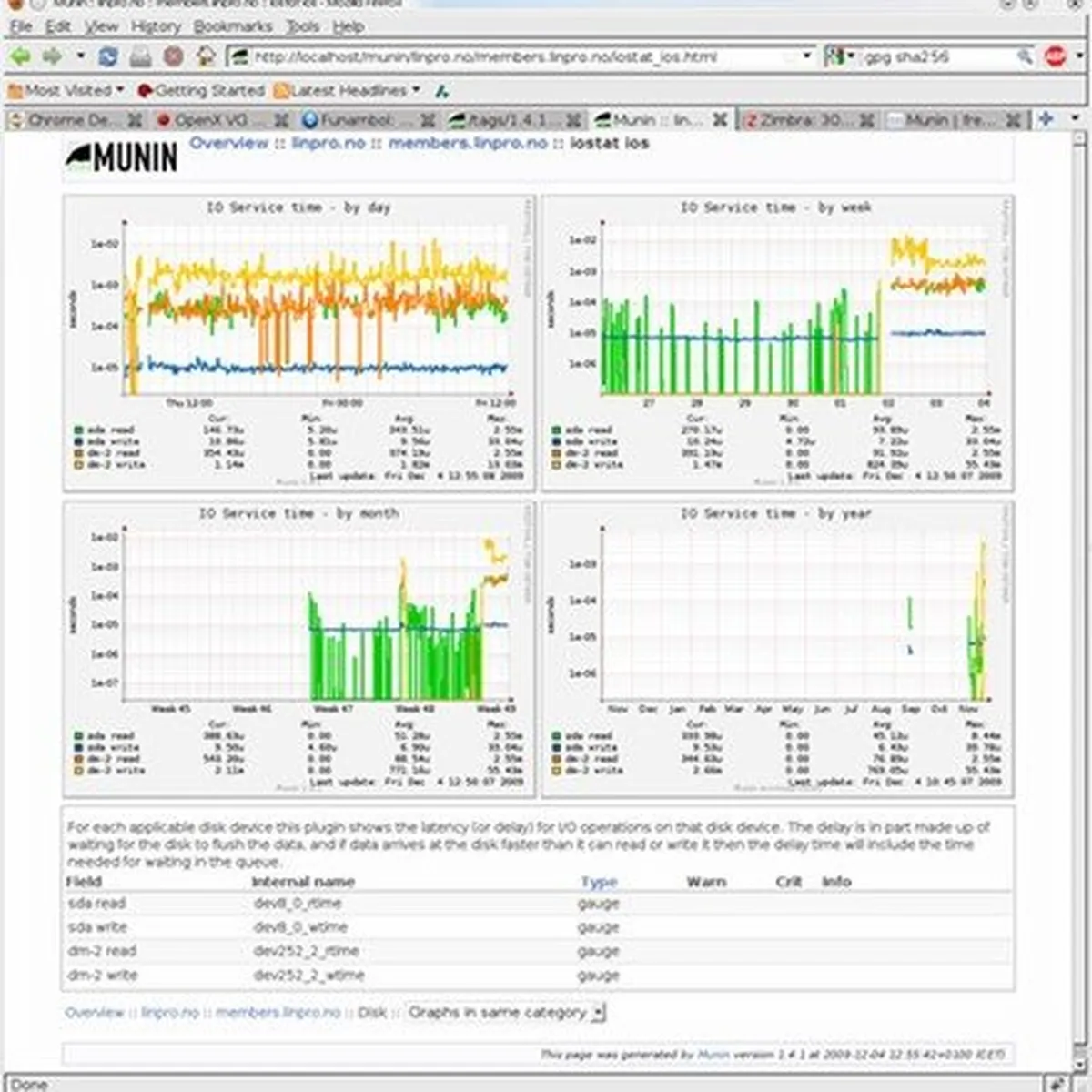Stop loading with the red Stop icon
1092x1092 pixels.
tap(173, 56)
